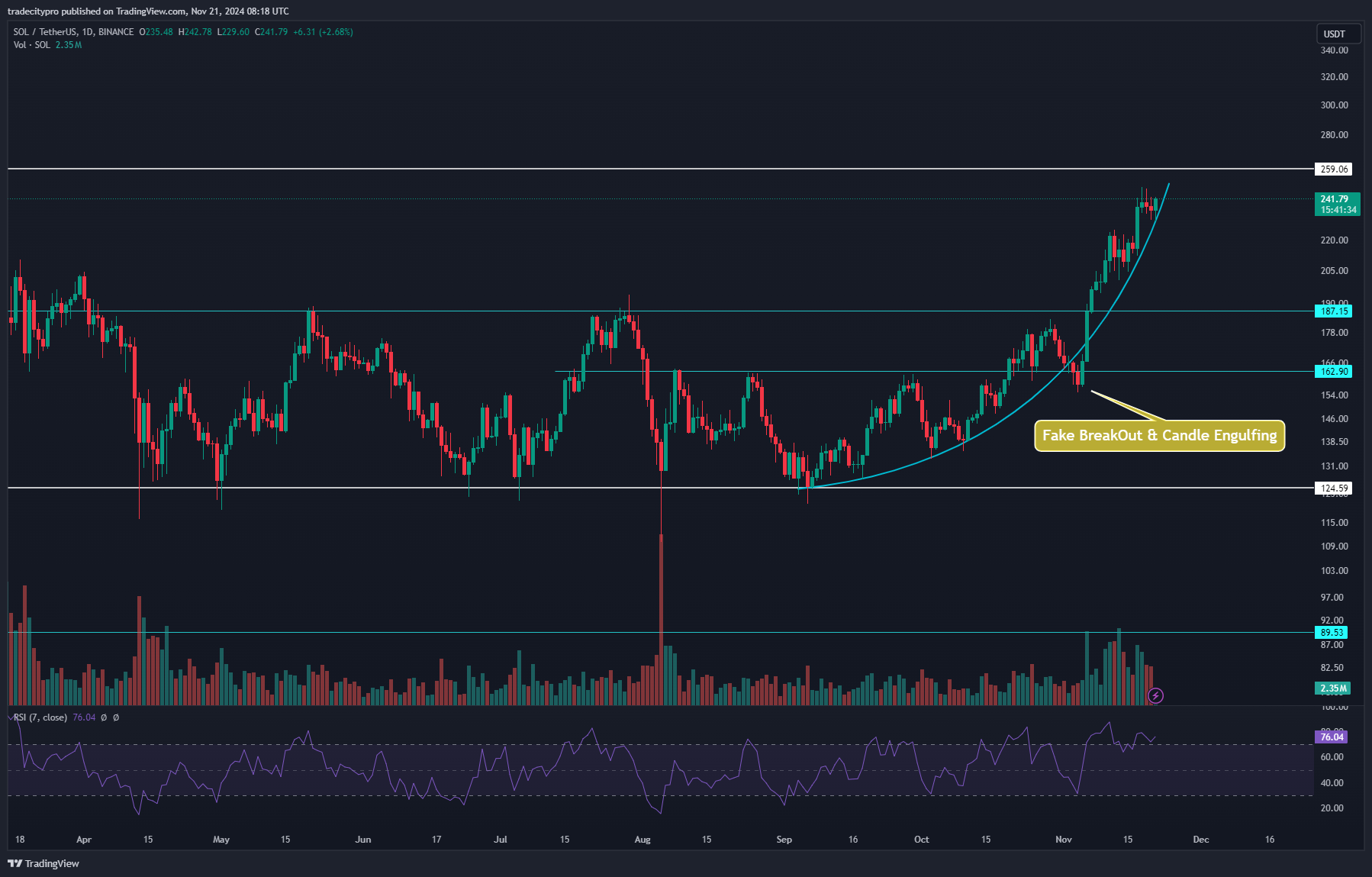Click the publisher header text tradecitypro
This screenshot has height=877, width=1372.
33,11
